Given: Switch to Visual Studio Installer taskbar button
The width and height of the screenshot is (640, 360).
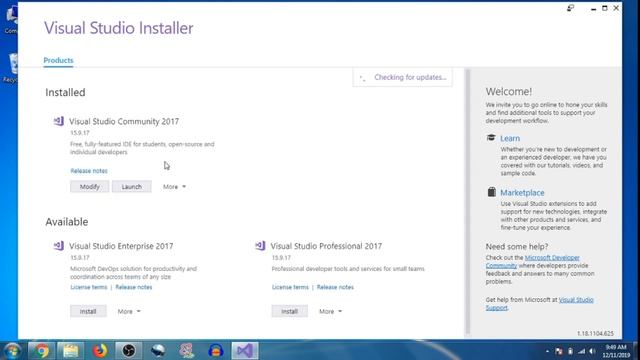Looking at the screenshot, I should tap(245, 351).
